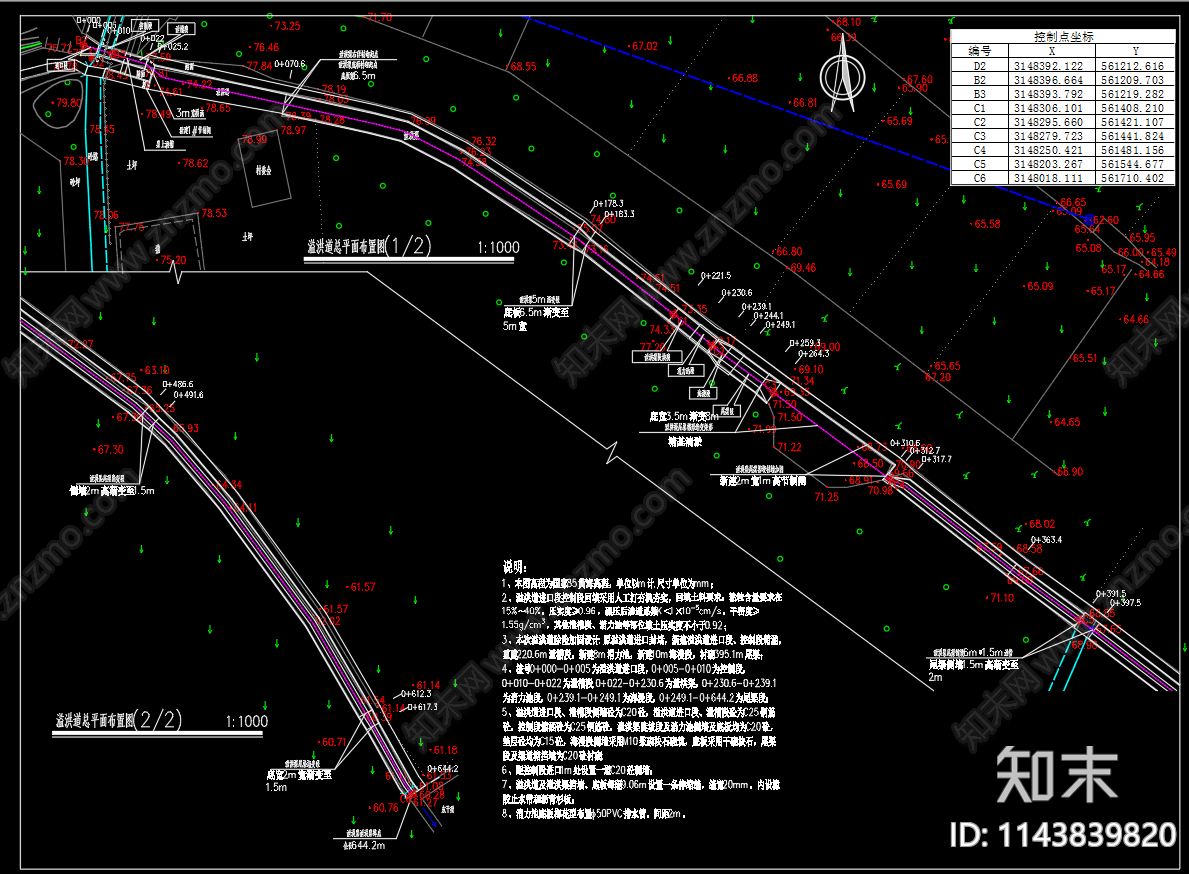
Task: Click X value "3148295.660" in the table
Action: (1049, 122)
